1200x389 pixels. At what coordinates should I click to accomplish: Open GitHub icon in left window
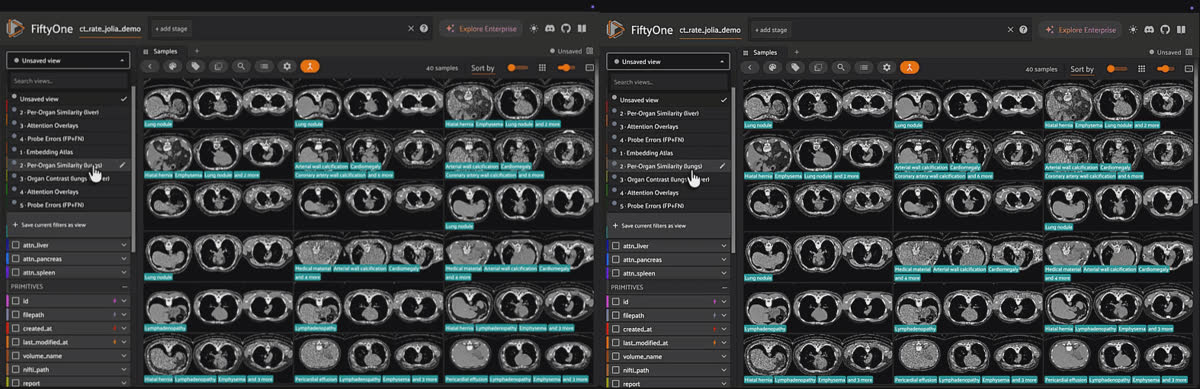tap(566, 29)
